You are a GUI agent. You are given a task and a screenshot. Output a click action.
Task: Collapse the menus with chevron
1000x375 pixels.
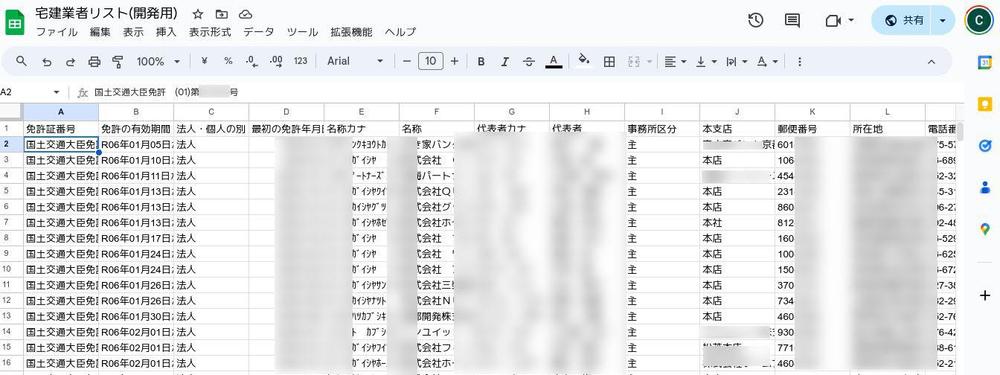(930, 61)
